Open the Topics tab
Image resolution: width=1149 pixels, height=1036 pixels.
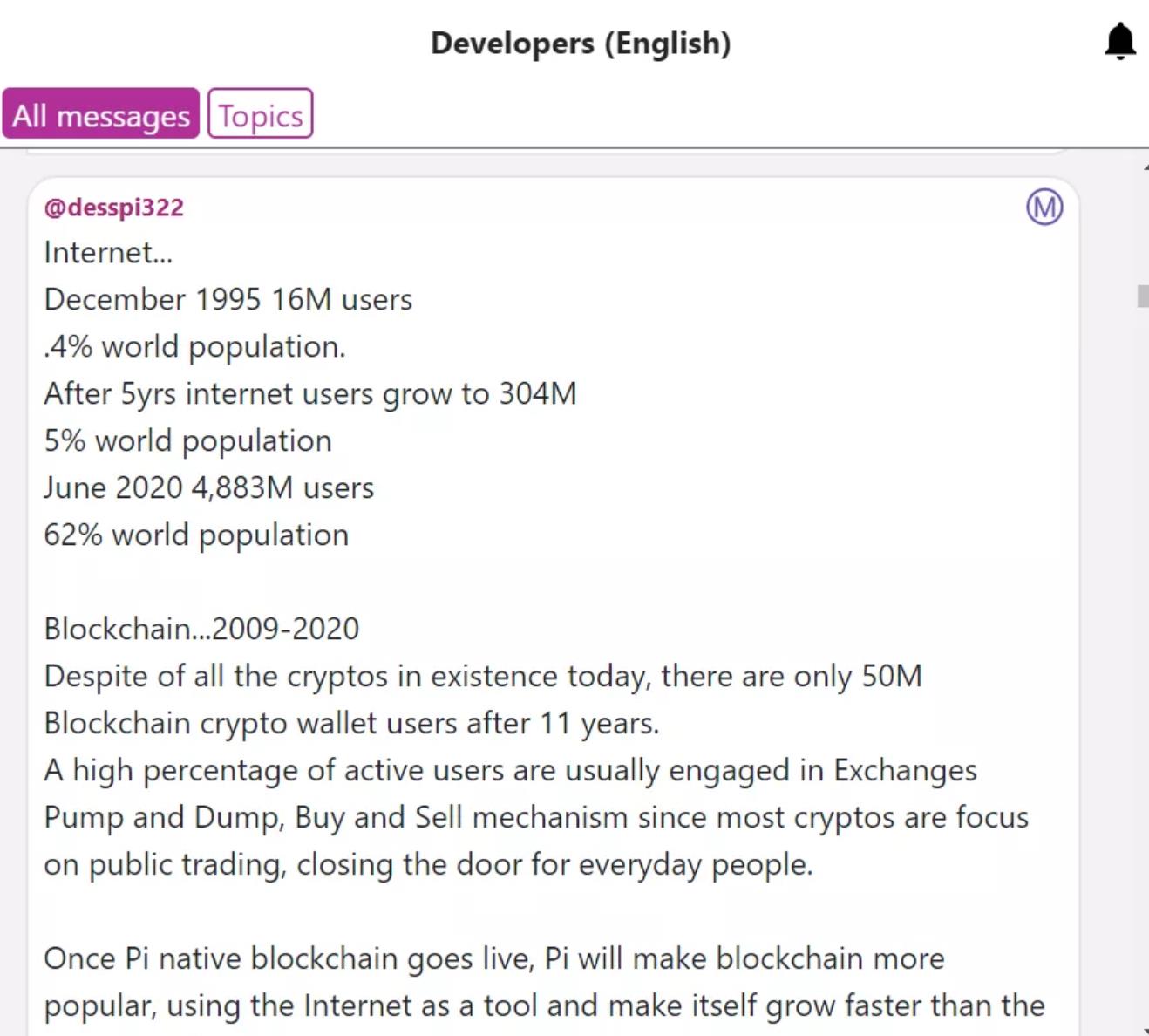[x=261, y=113]
